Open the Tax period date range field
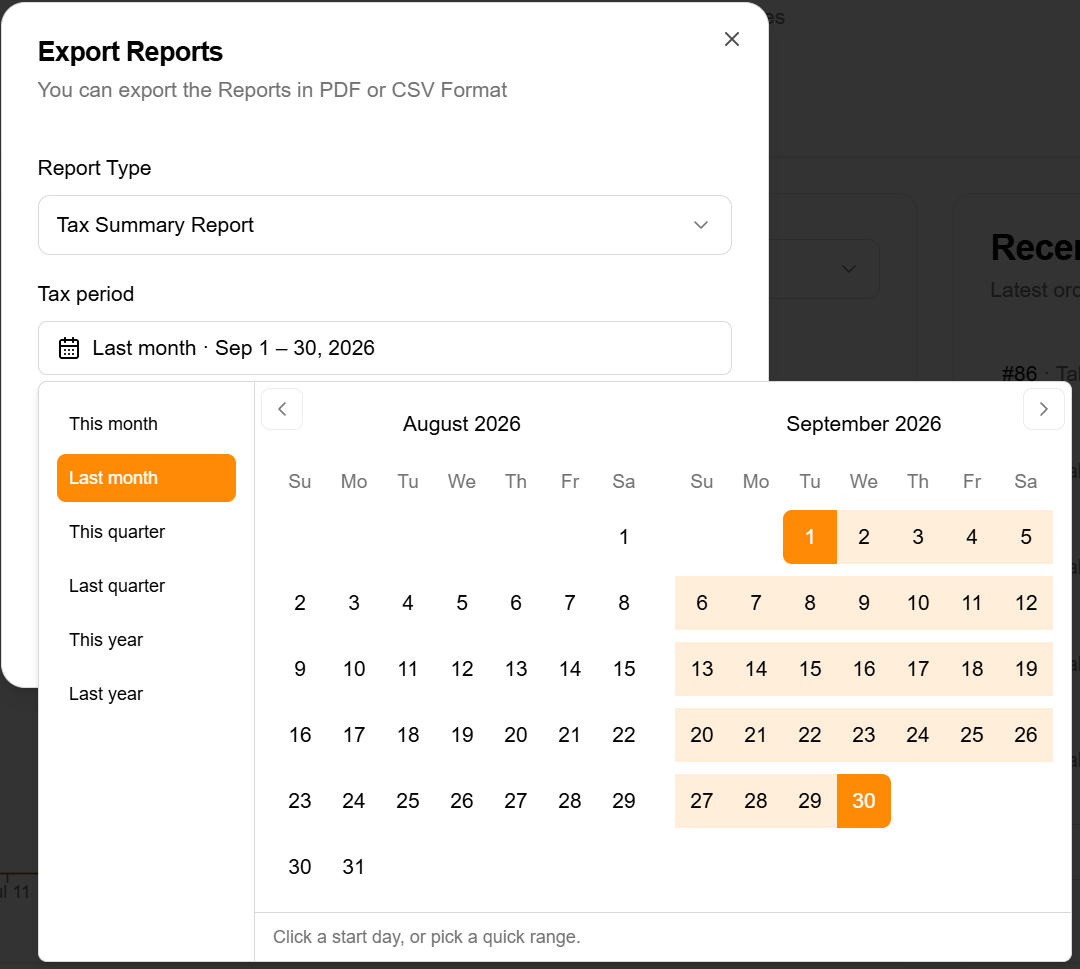The image size is (1080, 969). [384, 348]
